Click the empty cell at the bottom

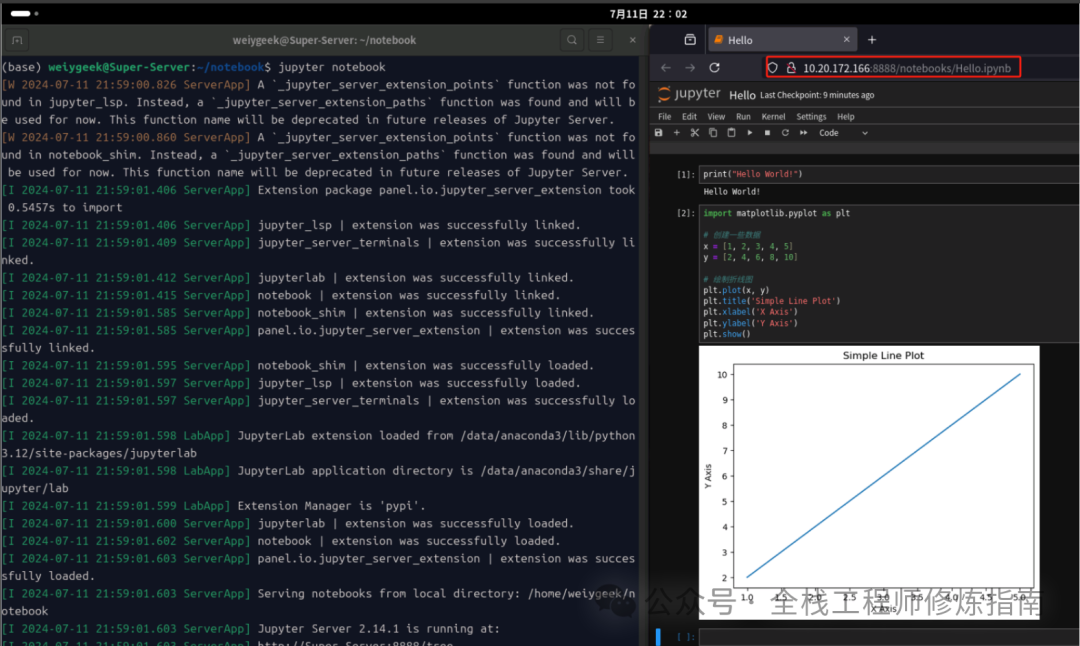(x=889, y=637)
